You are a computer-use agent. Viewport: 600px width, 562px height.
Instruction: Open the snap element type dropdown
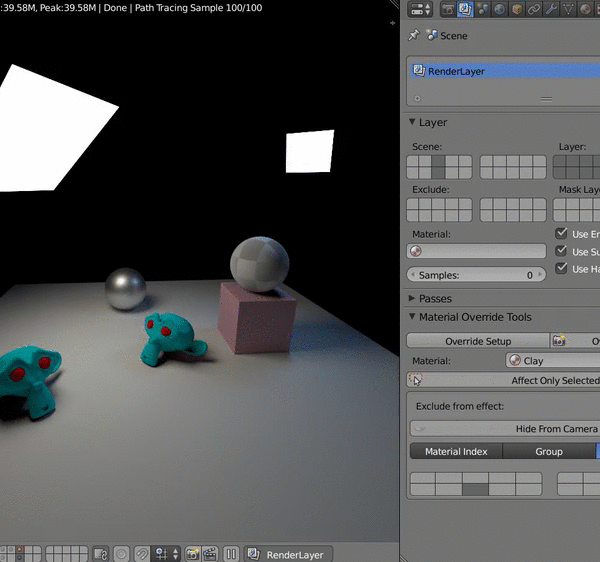pyautogui.click(x=166, y=554)
